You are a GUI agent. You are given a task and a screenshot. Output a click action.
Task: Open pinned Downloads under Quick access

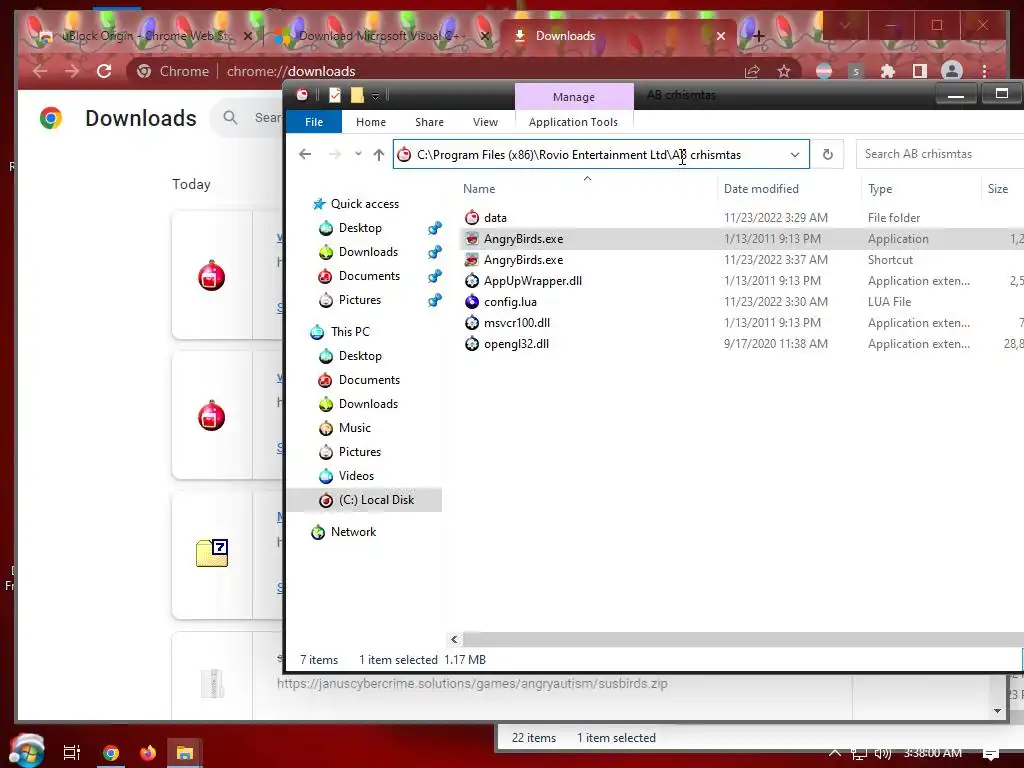pyautogui.click(x=368, y=252)
